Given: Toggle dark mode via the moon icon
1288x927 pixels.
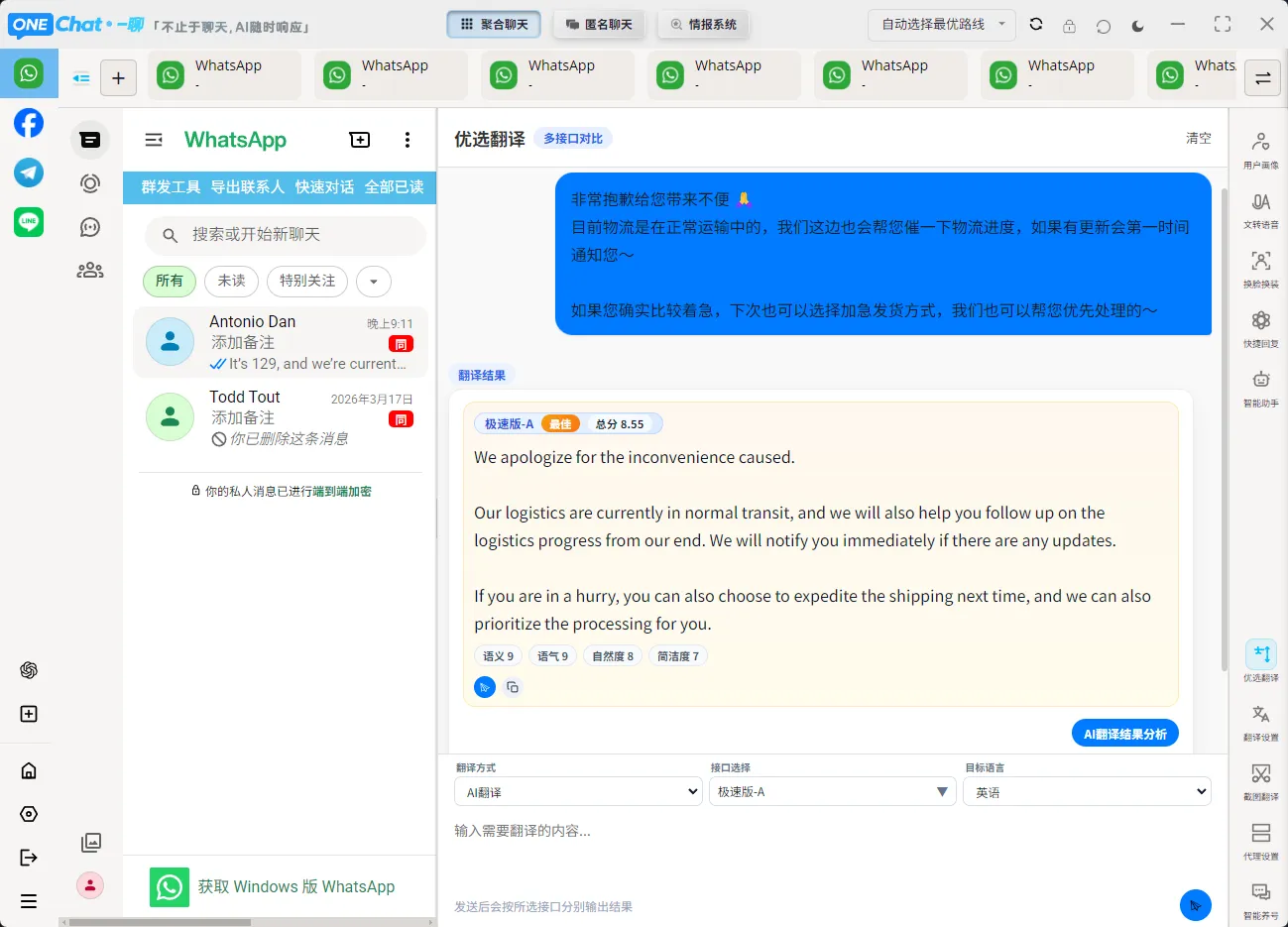Looking at the screenshot, I should tap(1137, 26).
